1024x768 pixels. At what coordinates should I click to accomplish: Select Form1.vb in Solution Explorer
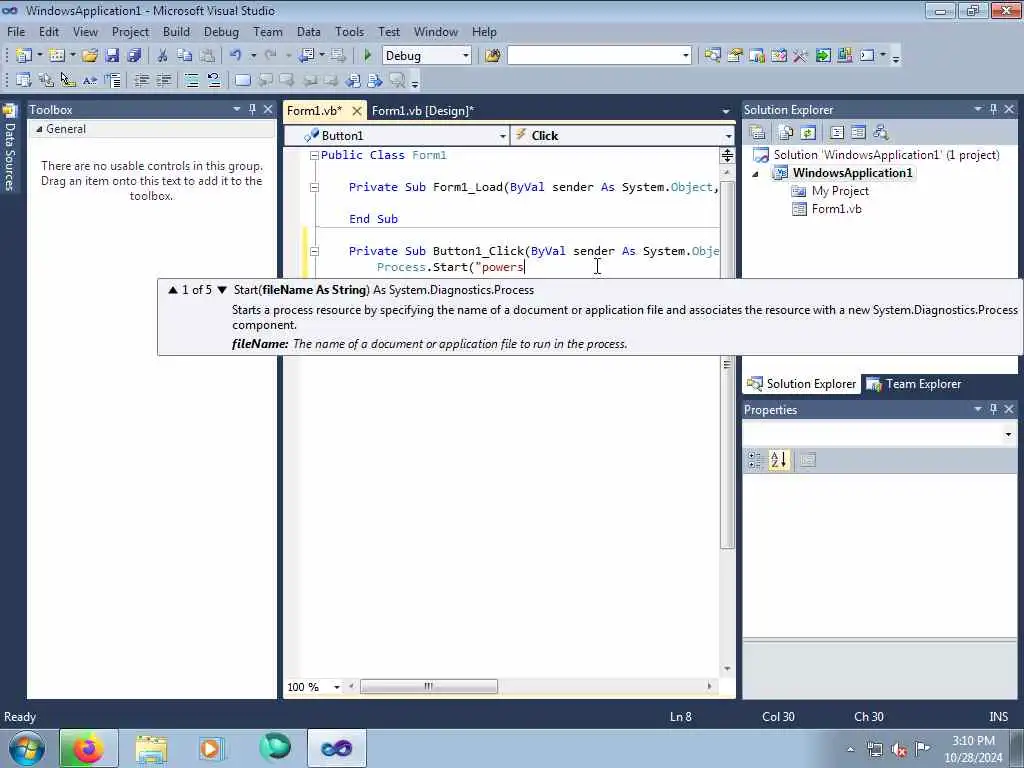836,209
